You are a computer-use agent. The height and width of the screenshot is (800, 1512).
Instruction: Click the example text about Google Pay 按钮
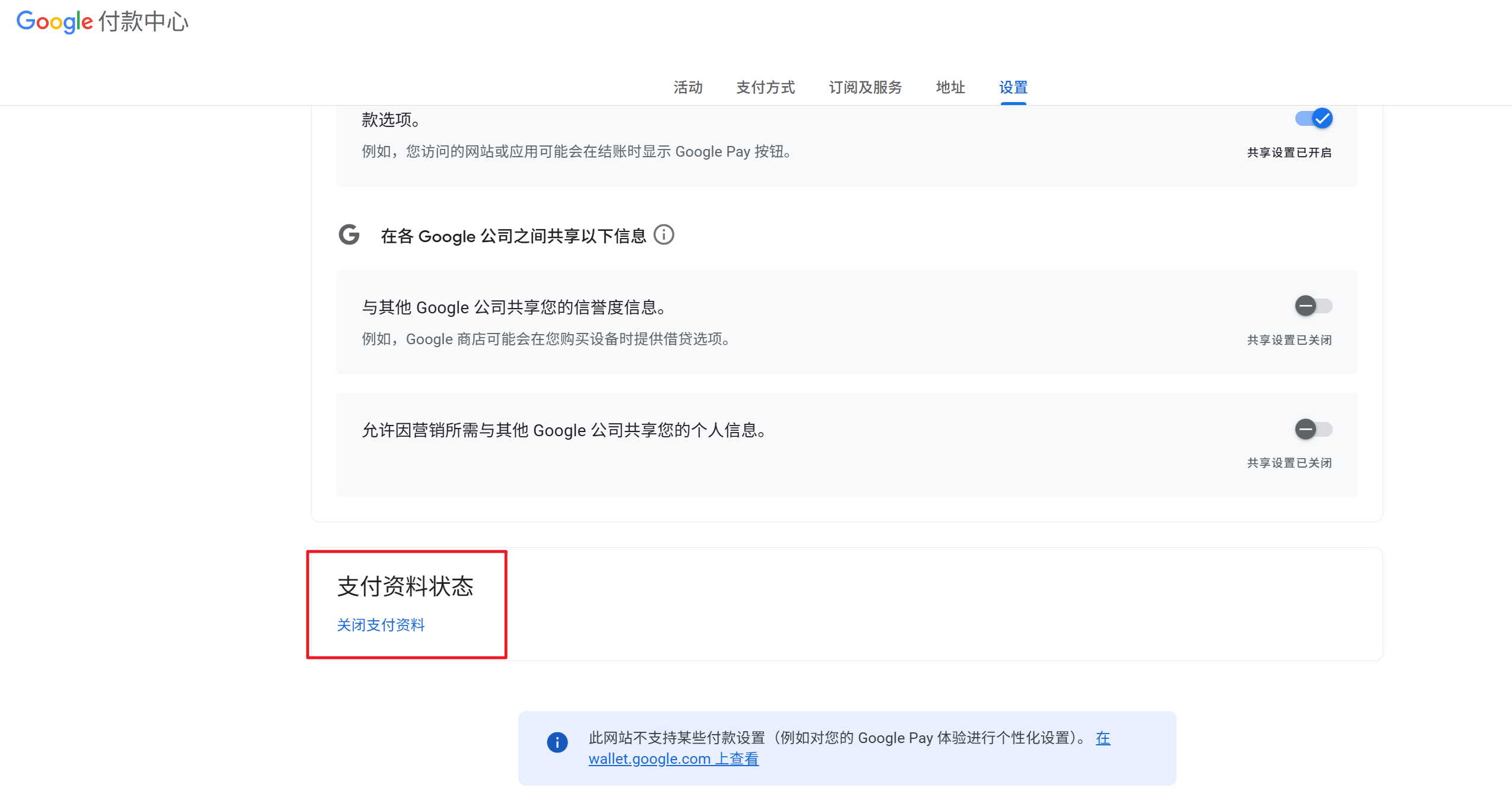point(576,152)
